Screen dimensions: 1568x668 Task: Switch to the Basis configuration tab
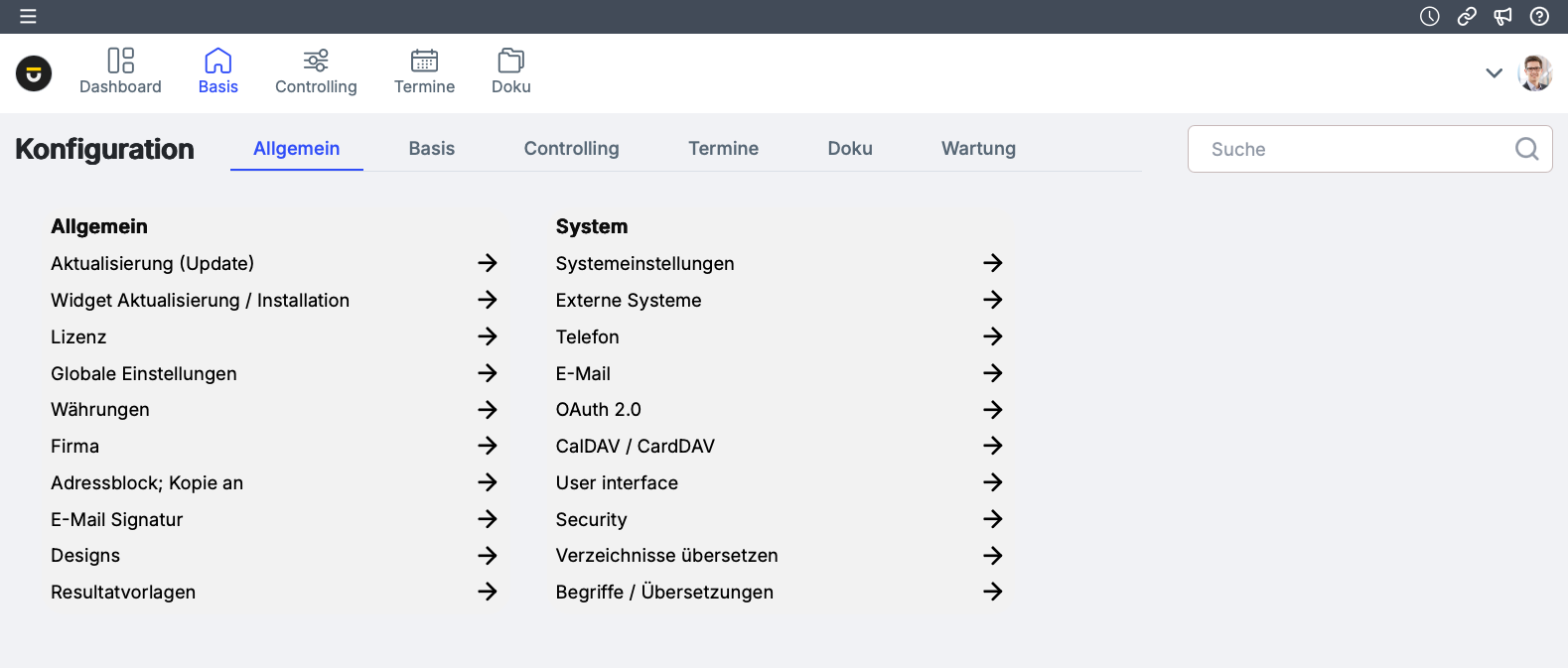click(x=431, y=149)
